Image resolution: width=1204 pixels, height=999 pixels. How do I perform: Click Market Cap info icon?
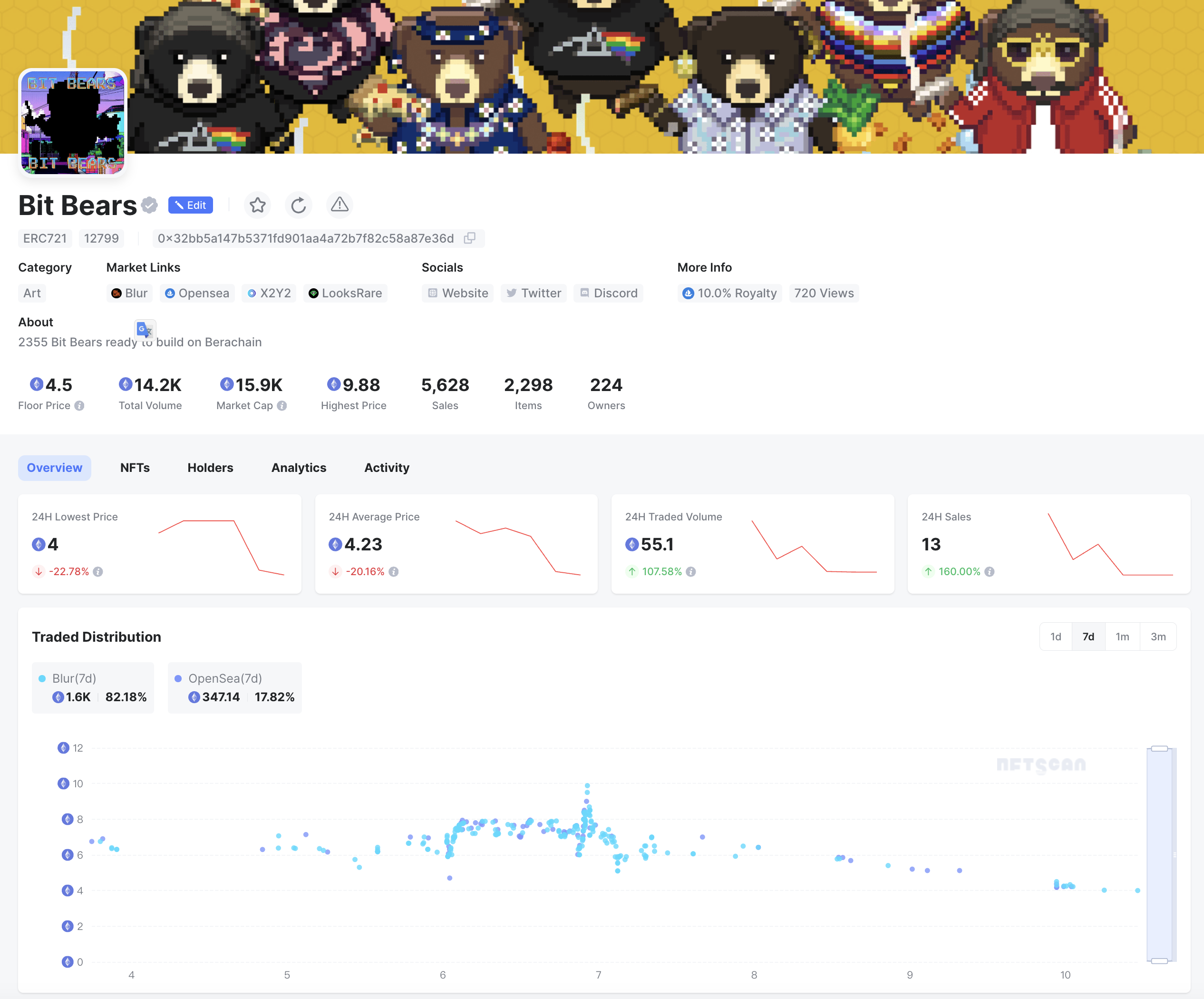tap(282, 405)
